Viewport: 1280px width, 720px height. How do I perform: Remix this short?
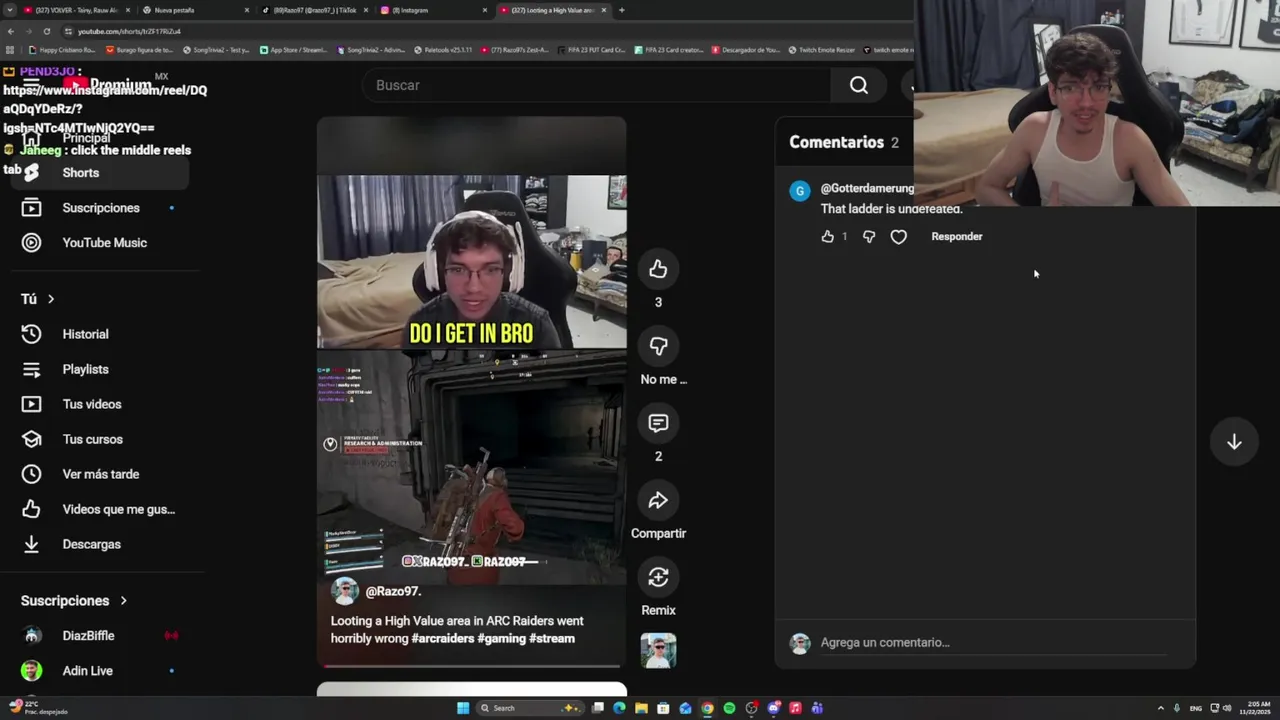pos(658,577)
